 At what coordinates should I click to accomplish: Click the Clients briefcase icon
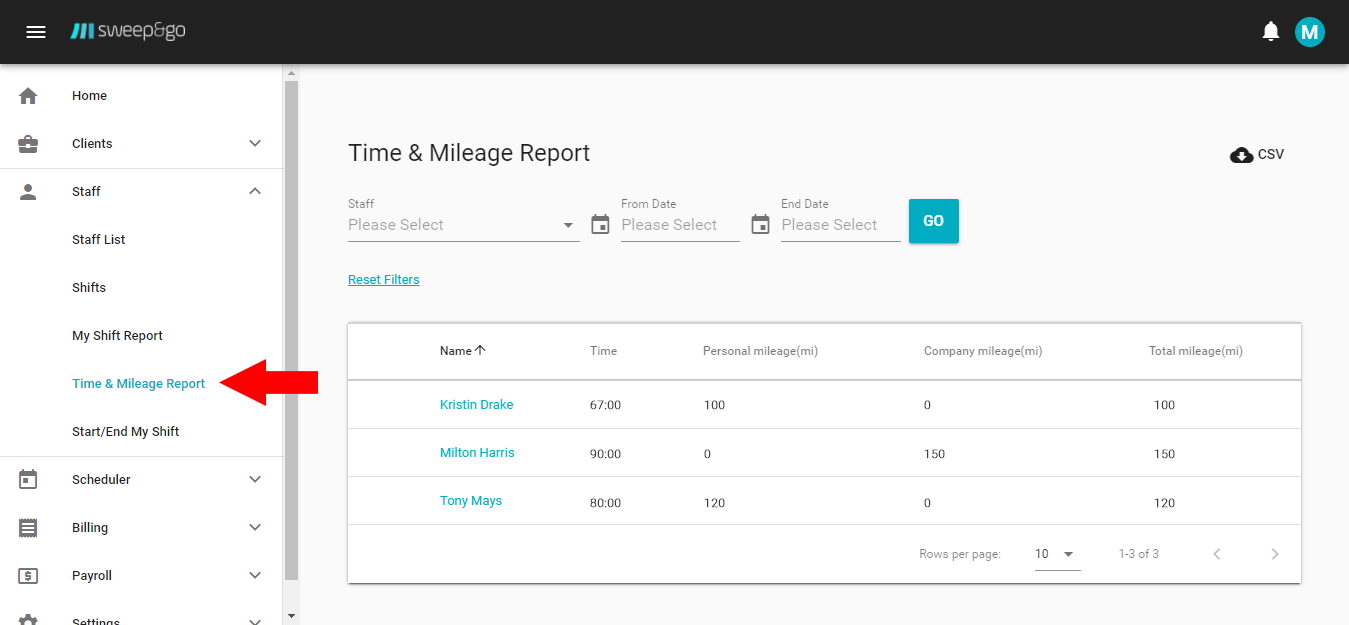click(27, 142)
